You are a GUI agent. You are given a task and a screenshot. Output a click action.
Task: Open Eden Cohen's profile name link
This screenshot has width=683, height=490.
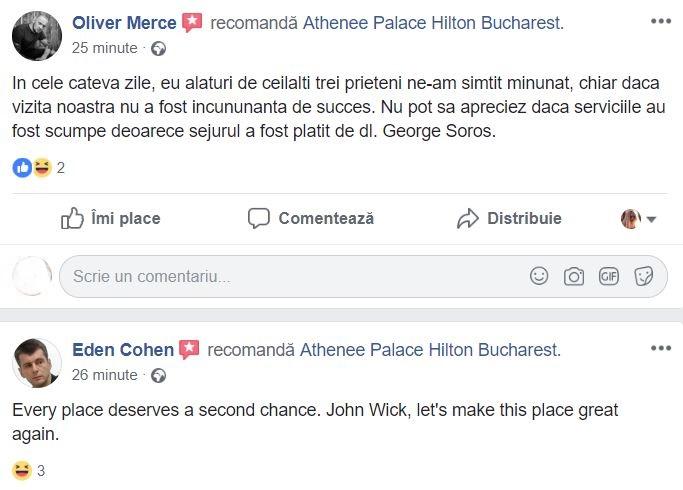point(123,350)
